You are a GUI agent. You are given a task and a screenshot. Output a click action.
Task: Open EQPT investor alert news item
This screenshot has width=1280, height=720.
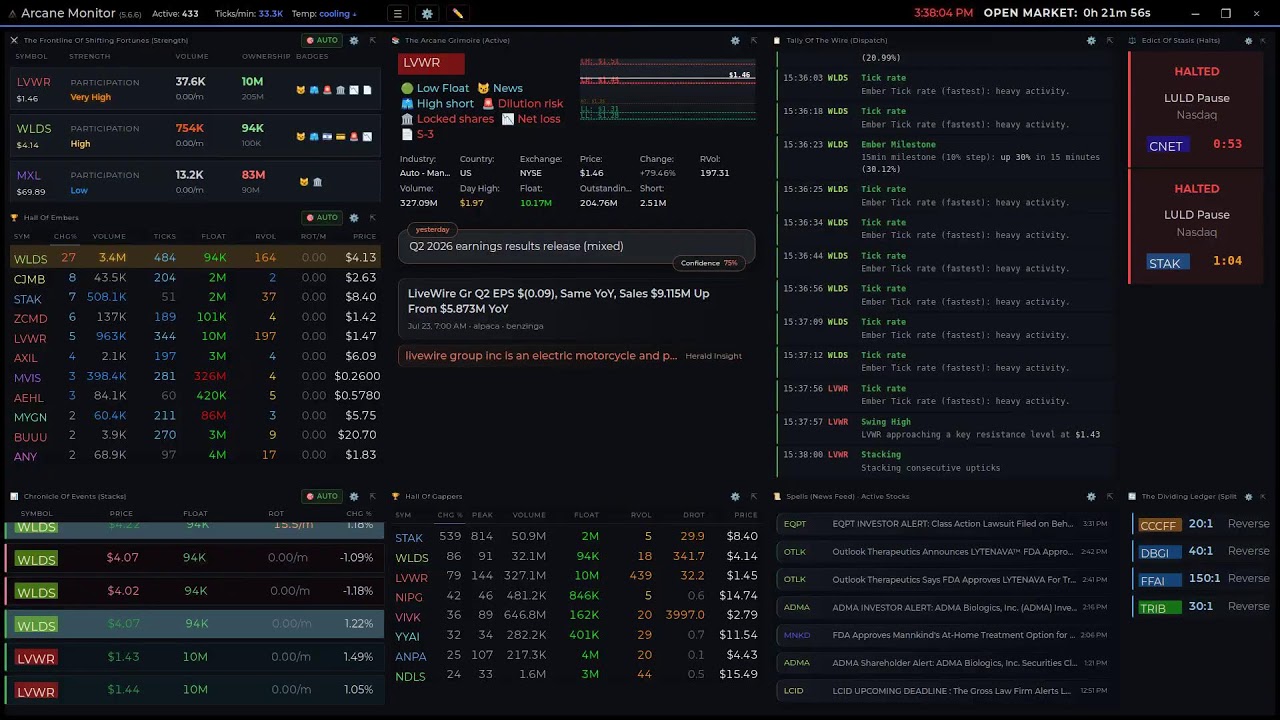click(x=944, y=524)
